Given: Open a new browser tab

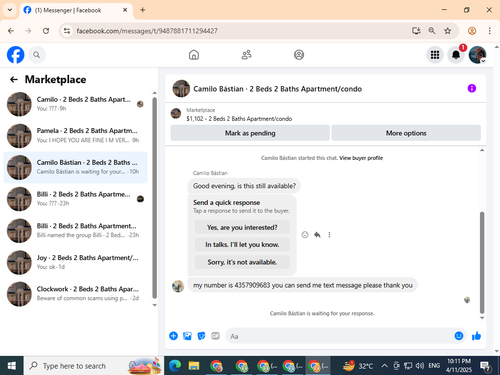Looking at the screenshot, I should [x=142, y=10].
